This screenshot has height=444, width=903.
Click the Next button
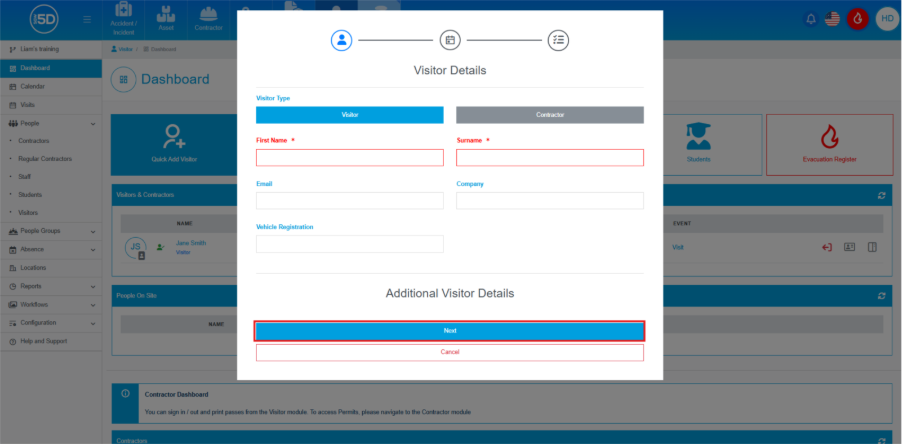coord(449,331)
